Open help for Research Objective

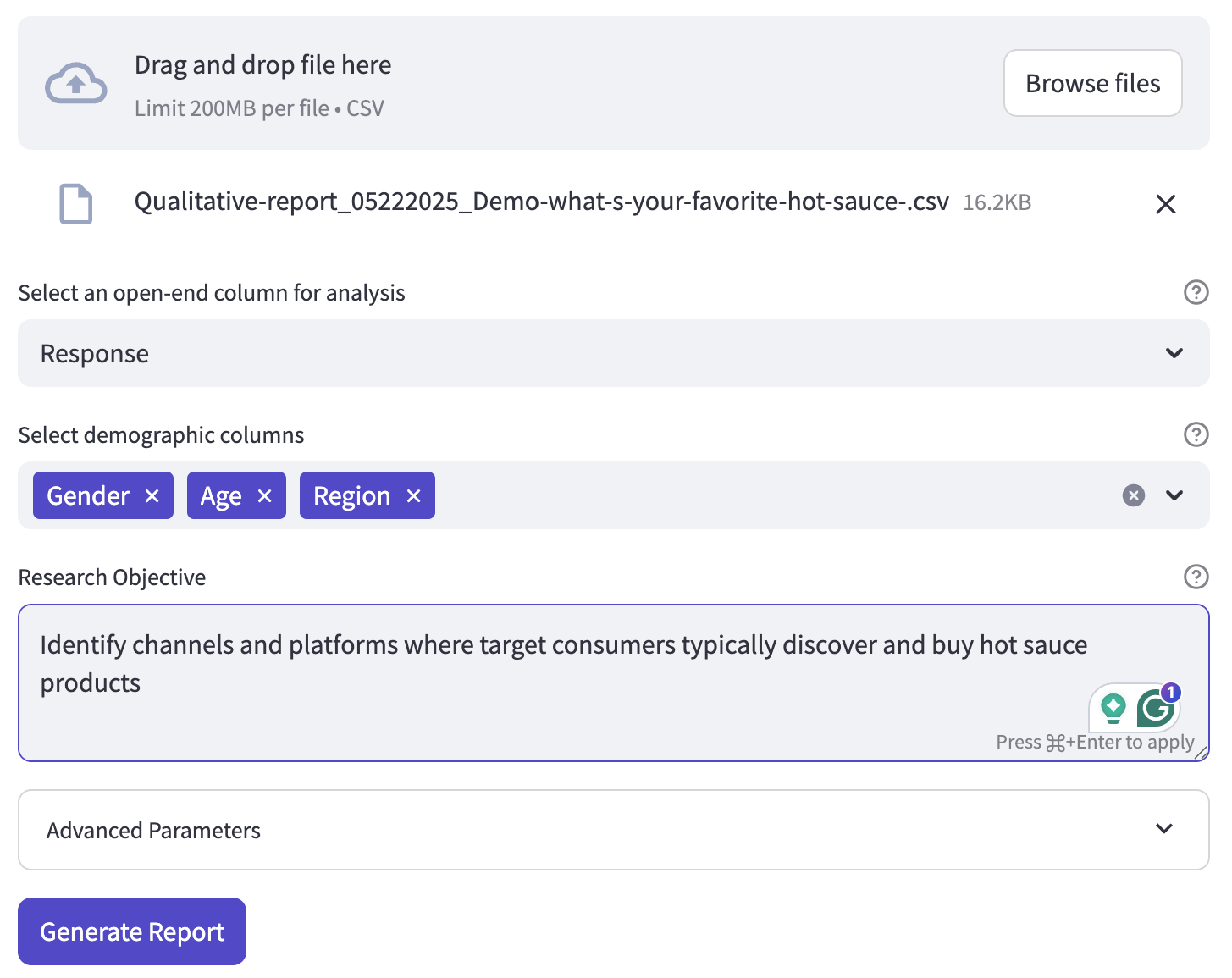(1196, 577)
